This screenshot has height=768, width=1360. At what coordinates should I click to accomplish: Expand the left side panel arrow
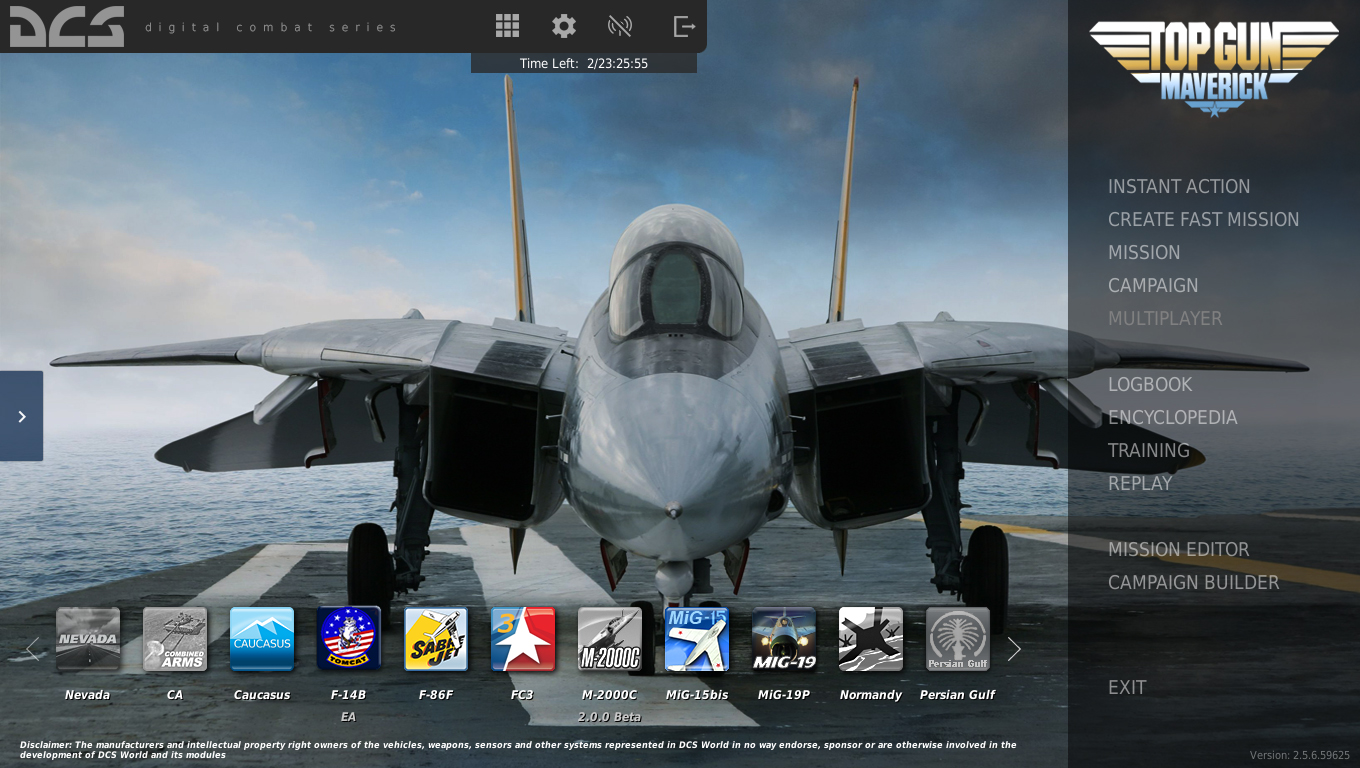pos(21,416)
